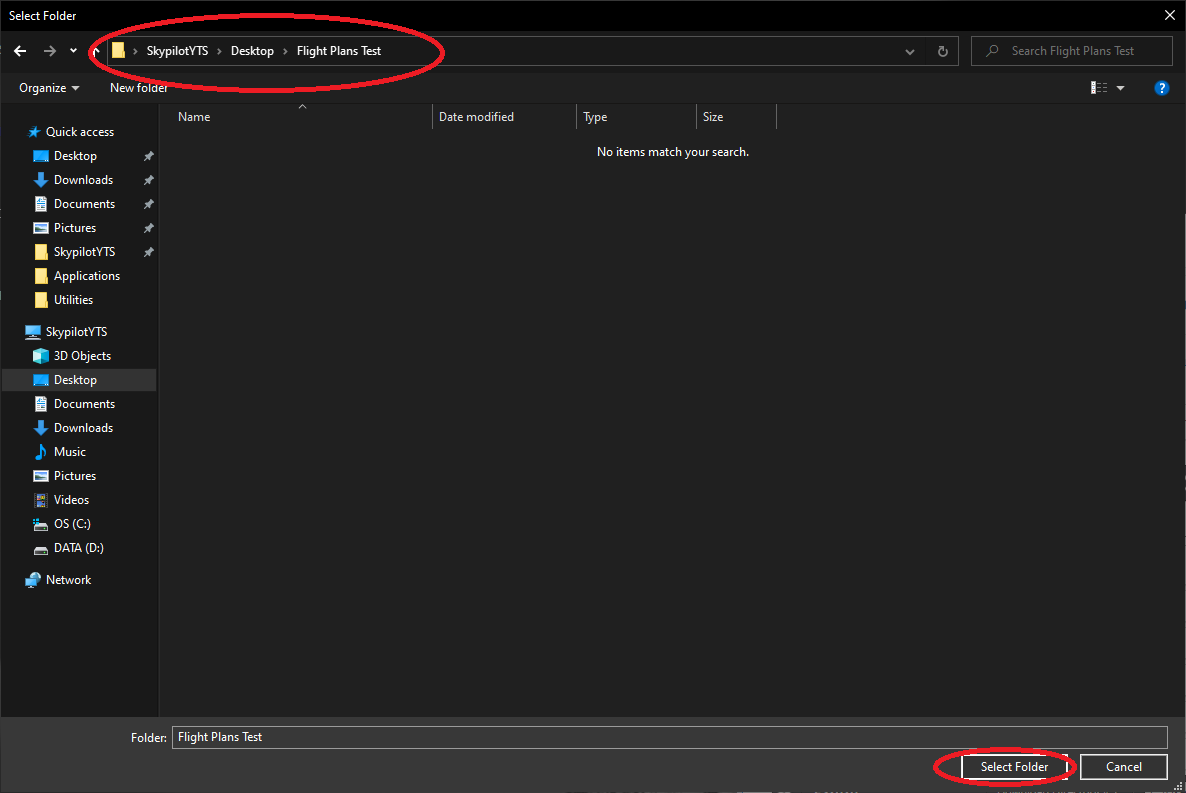Open Network in the navigation pane
1186x793 pixels.
coord(68,580)
